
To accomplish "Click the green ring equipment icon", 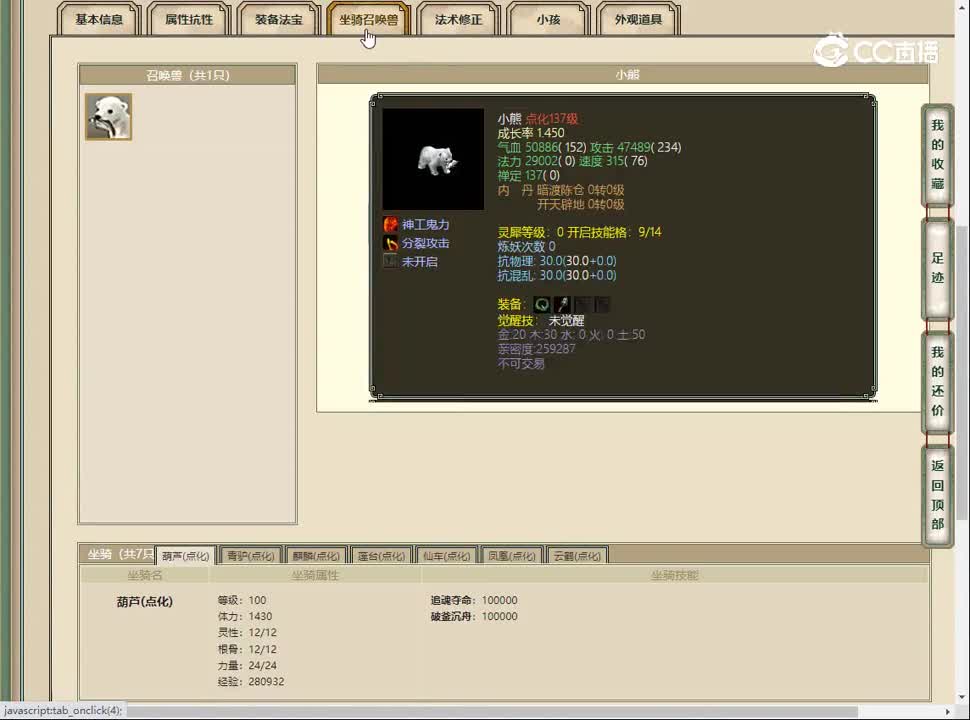I will pos(541,304).
